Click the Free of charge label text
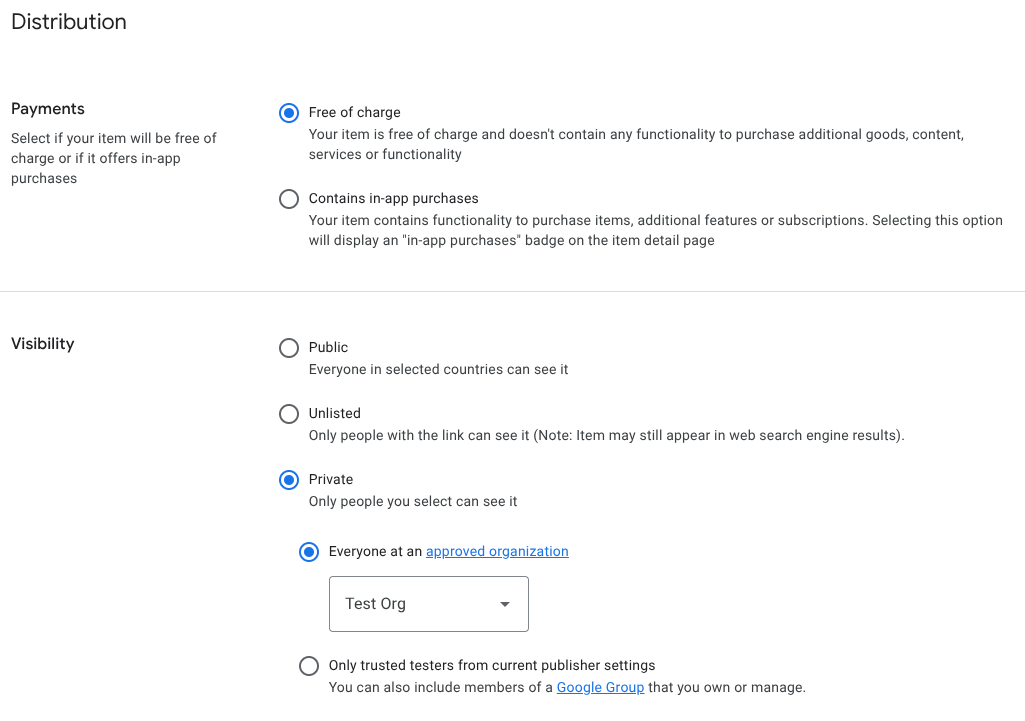Viewport: 1025px width, 721px height. (355, 112)
